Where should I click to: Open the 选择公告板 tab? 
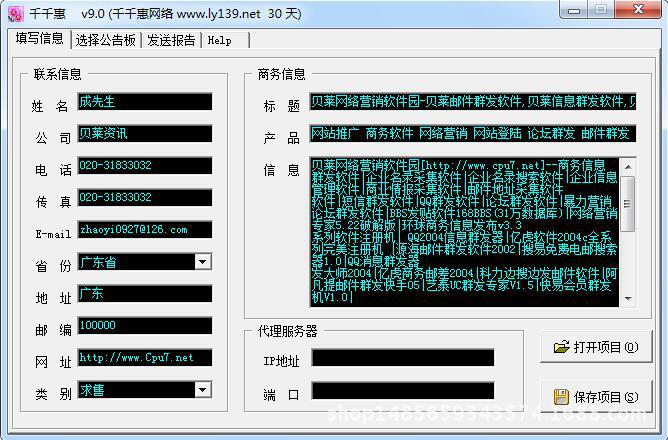[106, 40]
